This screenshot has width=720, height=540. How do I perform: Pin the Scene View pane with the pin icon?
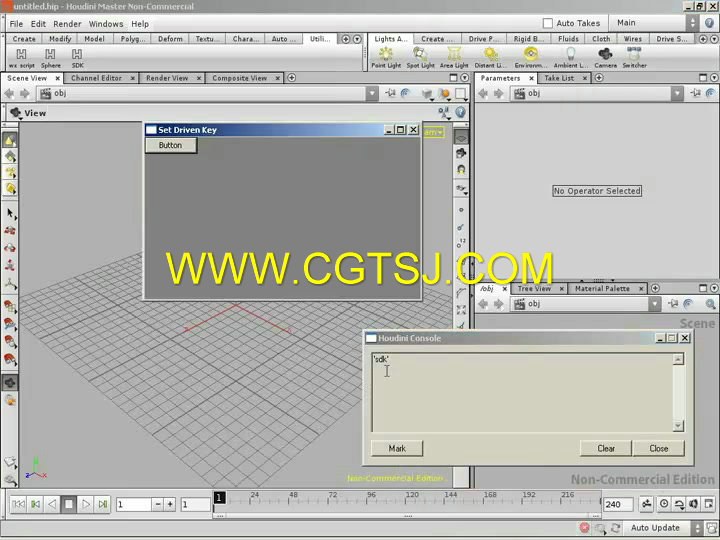coord(390,93)
